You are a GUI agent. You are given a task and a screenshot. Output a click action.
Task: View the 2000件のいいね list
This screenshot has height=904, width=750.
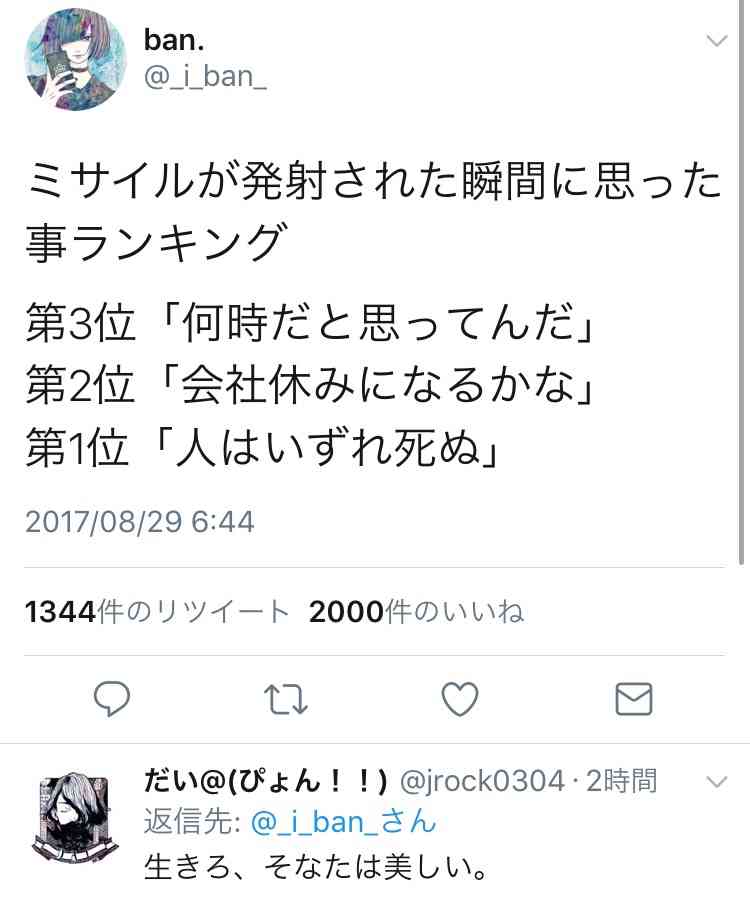point(416,612)
